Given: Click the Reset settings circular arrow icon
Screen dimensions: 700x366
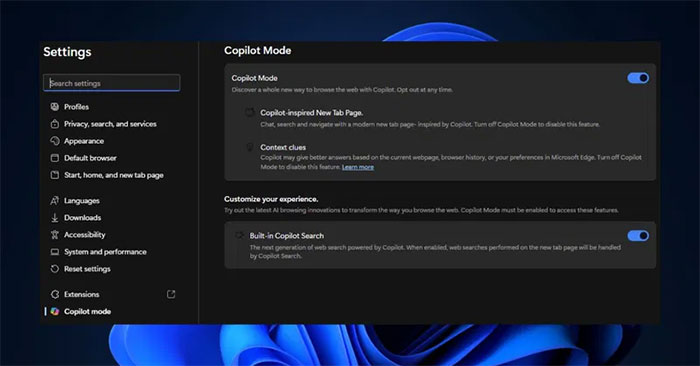Looking at the screenshot, I should click(54, 269).
